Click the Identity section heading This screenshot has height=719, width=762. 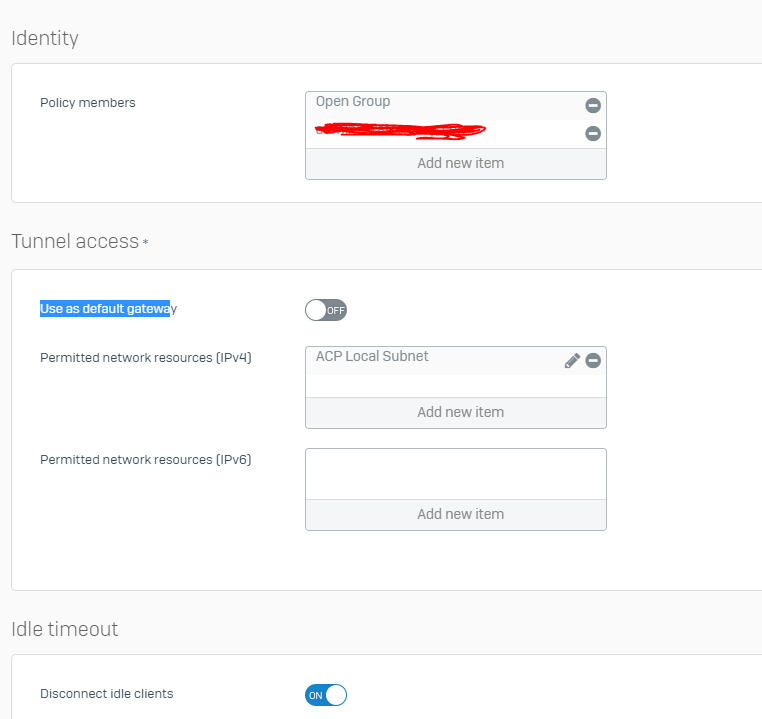click(45, 39)
